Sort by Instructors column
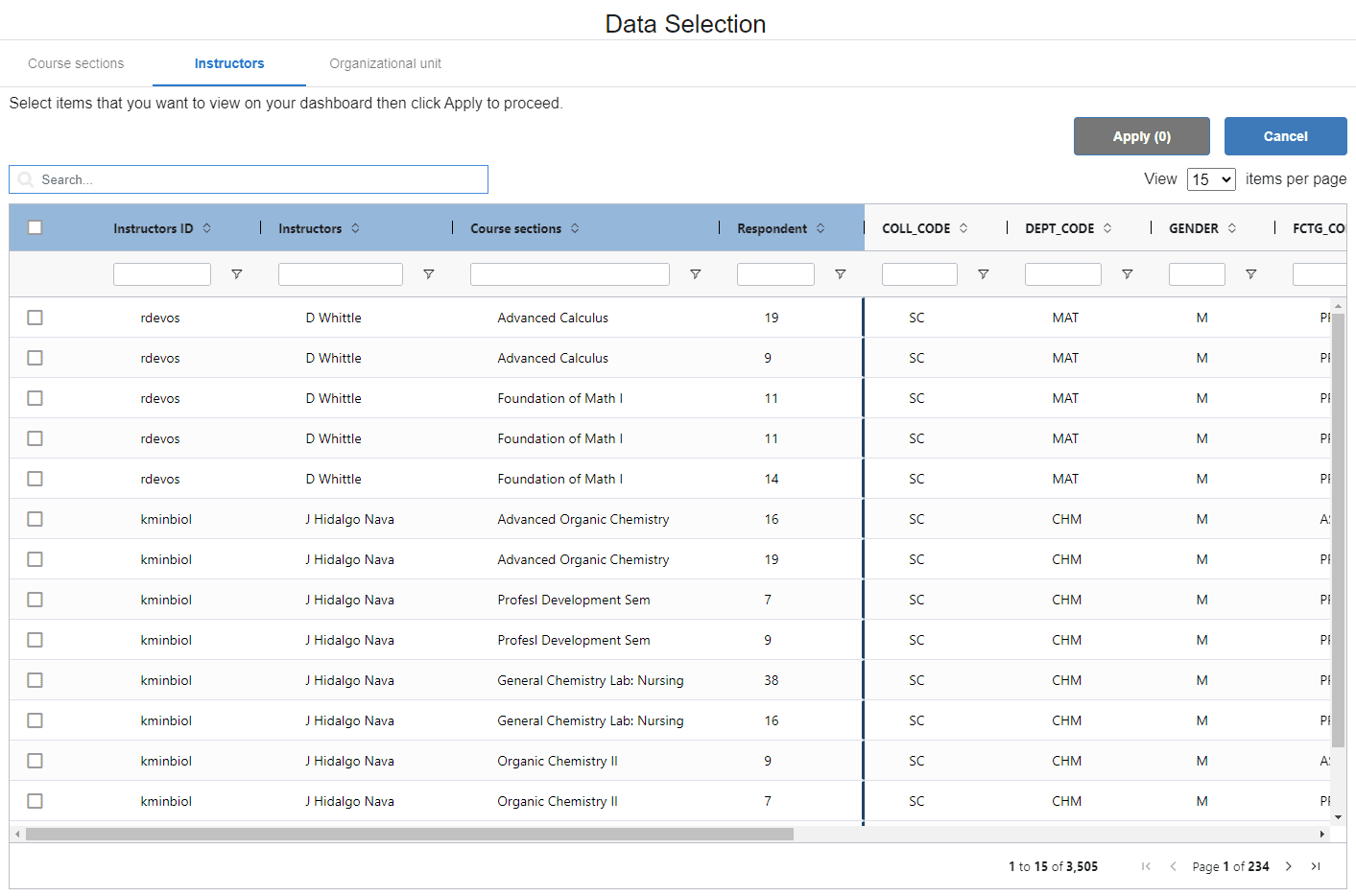The image size is (1356, 896). (x=355, y=228)
